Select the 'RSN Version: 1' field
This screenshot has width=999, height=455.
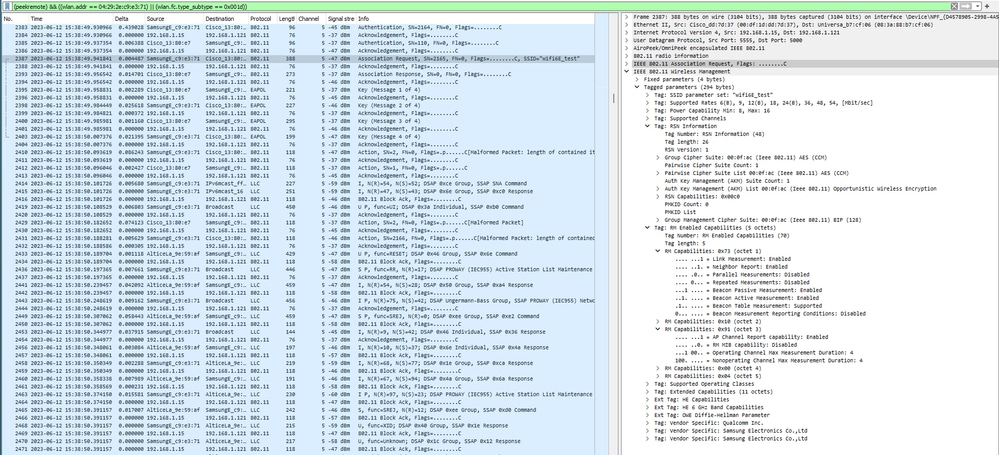coord(686,150)
